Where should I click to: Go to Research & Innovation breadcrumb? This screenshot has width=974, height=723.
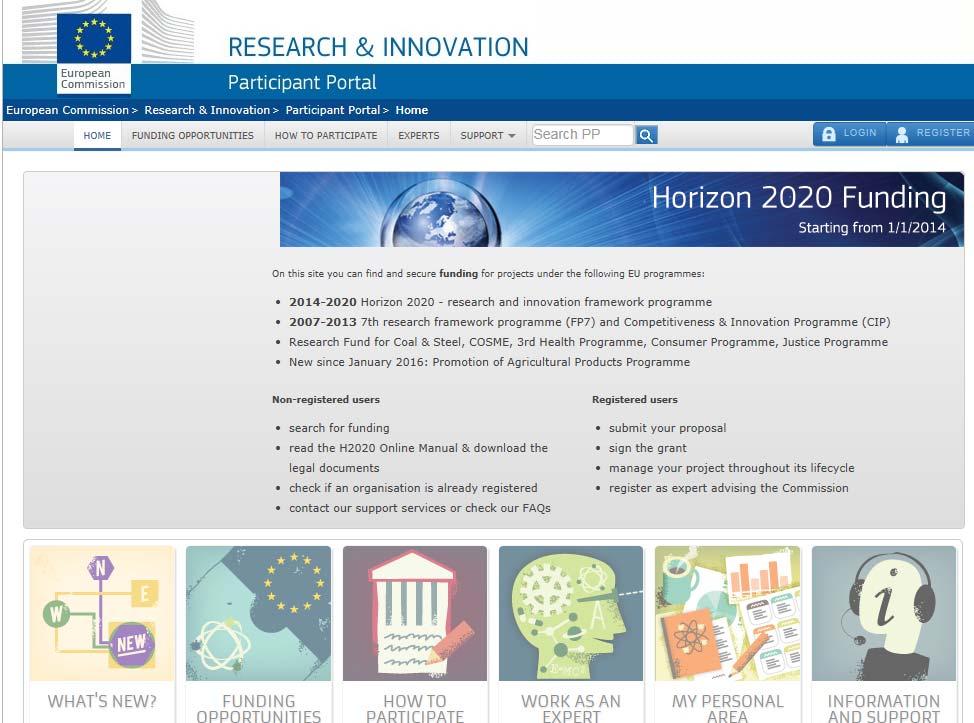click(207, 110)
